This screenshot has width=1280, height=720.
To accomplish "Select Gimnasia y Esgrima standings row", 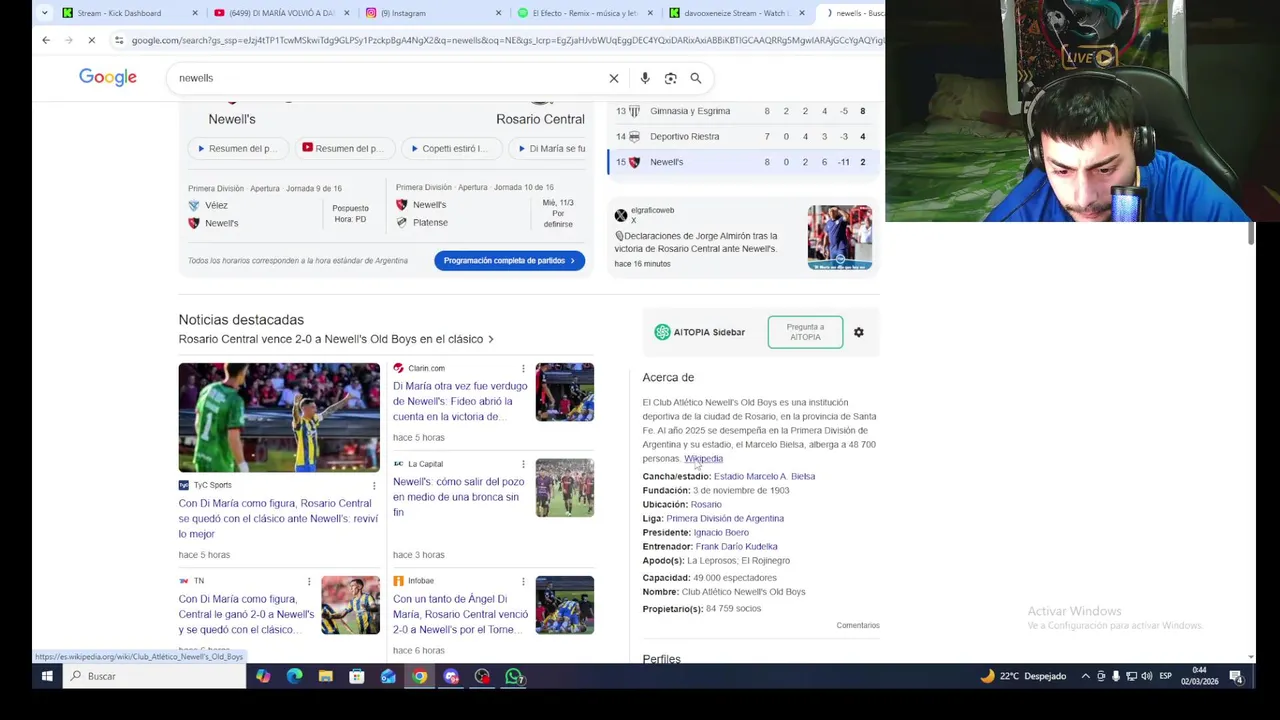I will click(742, 111).
